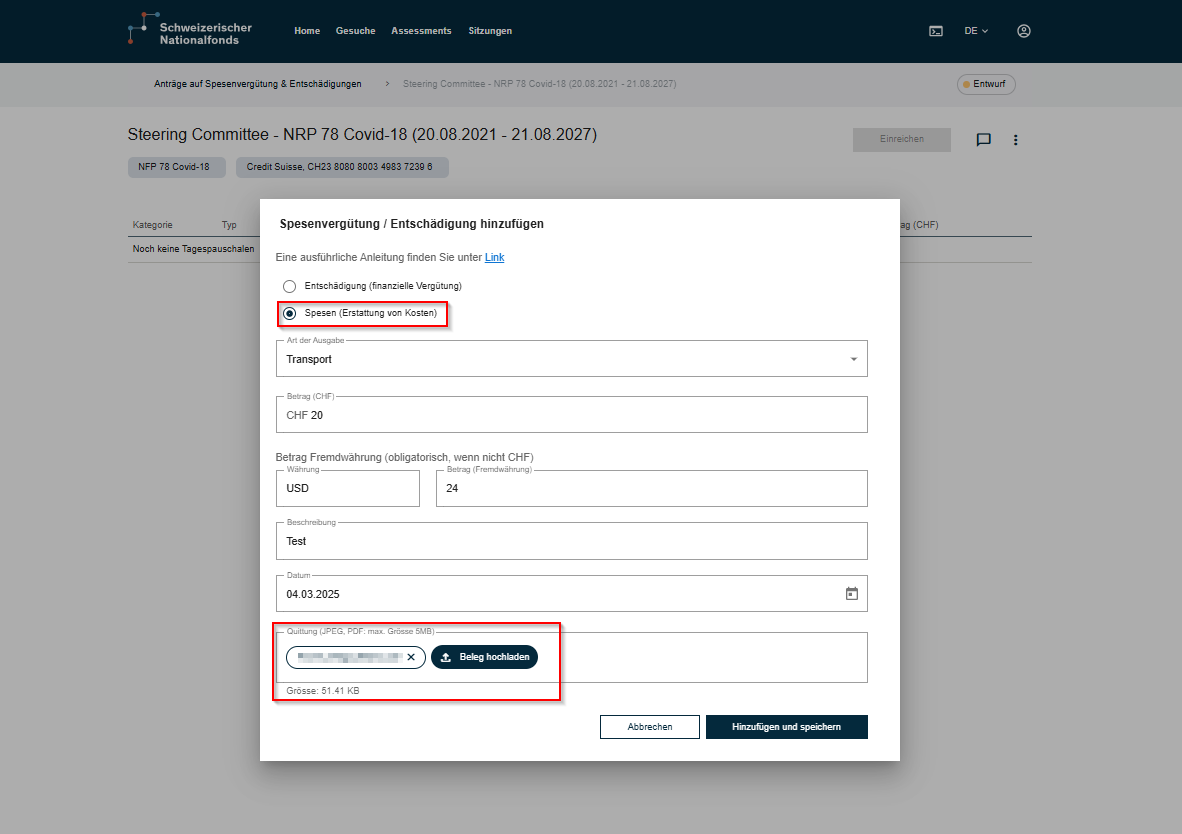Open Assessments in the navigation bar
Screen dimensions: 1182x834
click(x=421, y=31)
